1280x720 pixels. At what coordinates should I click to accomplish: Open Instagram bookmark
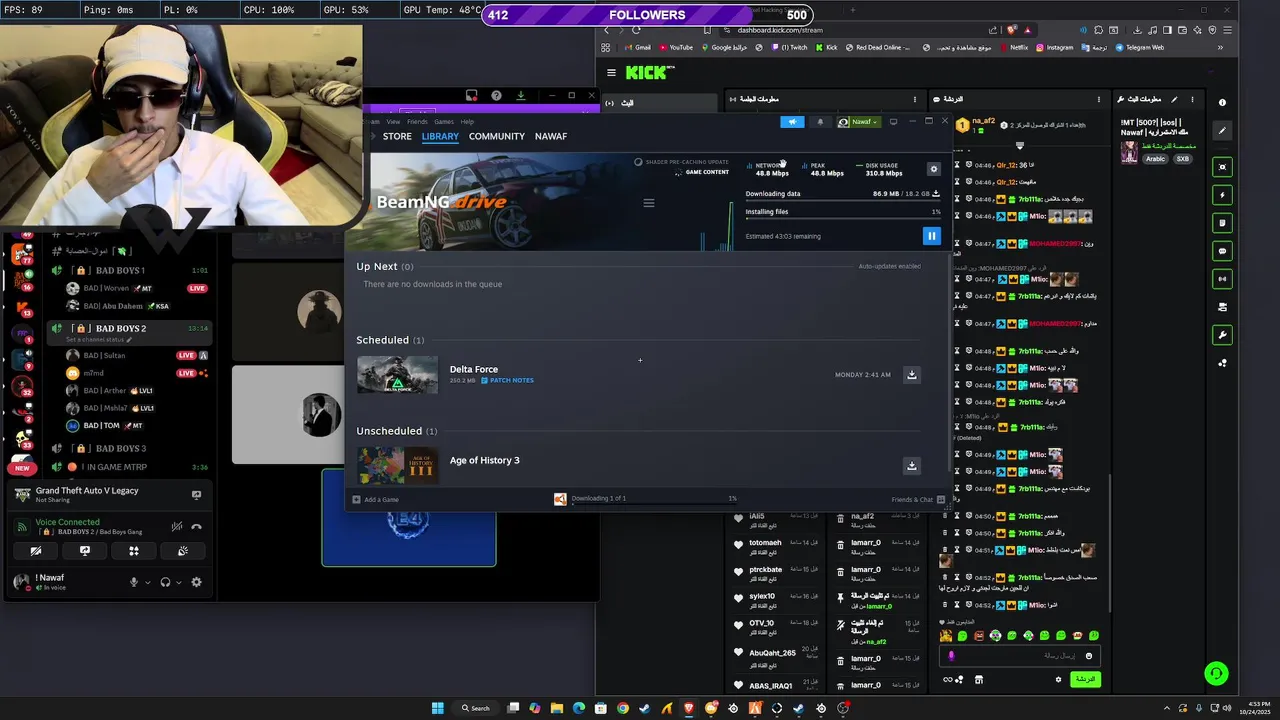point(1055,47)
